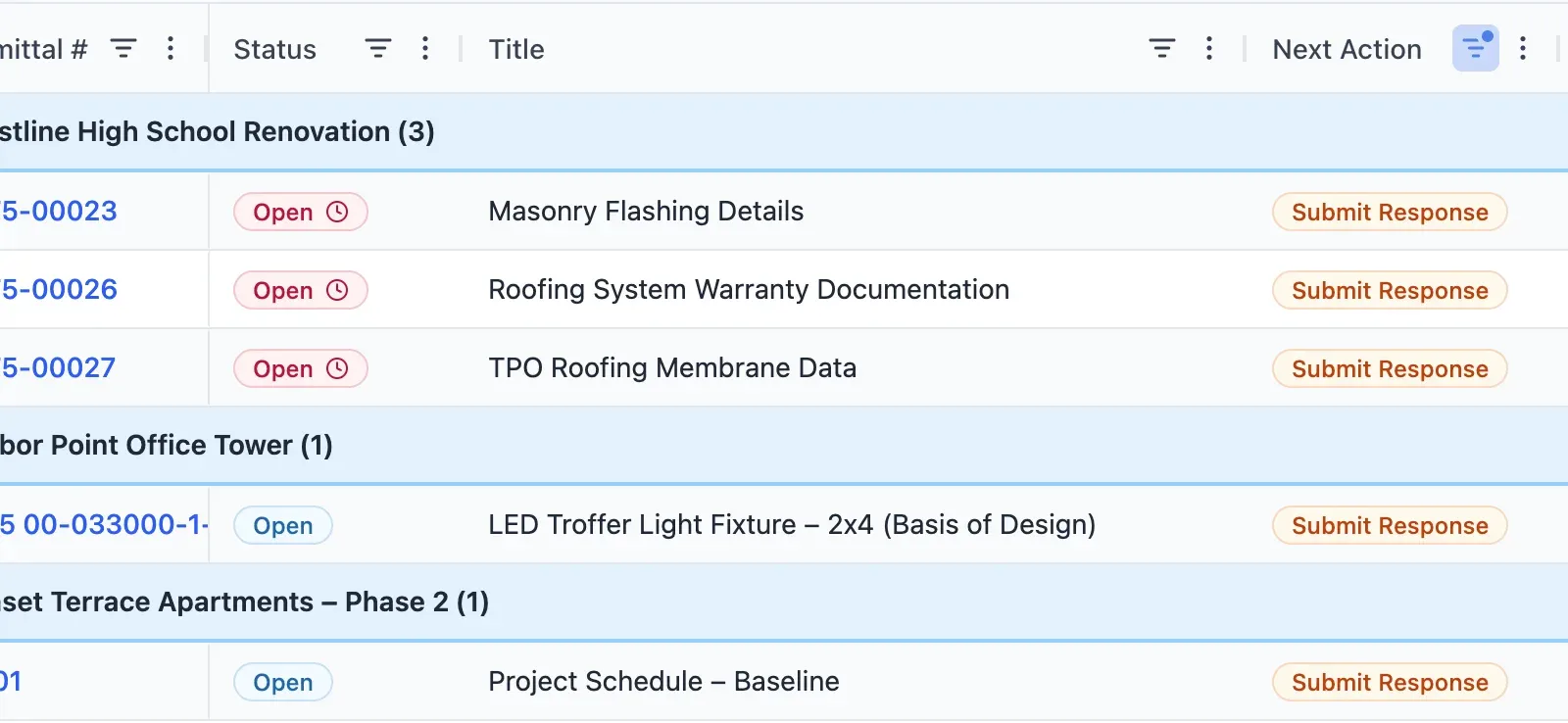Open the Status column overflow menu
The height and width of the screenshot is (723, 1568).
click(424, 48)
